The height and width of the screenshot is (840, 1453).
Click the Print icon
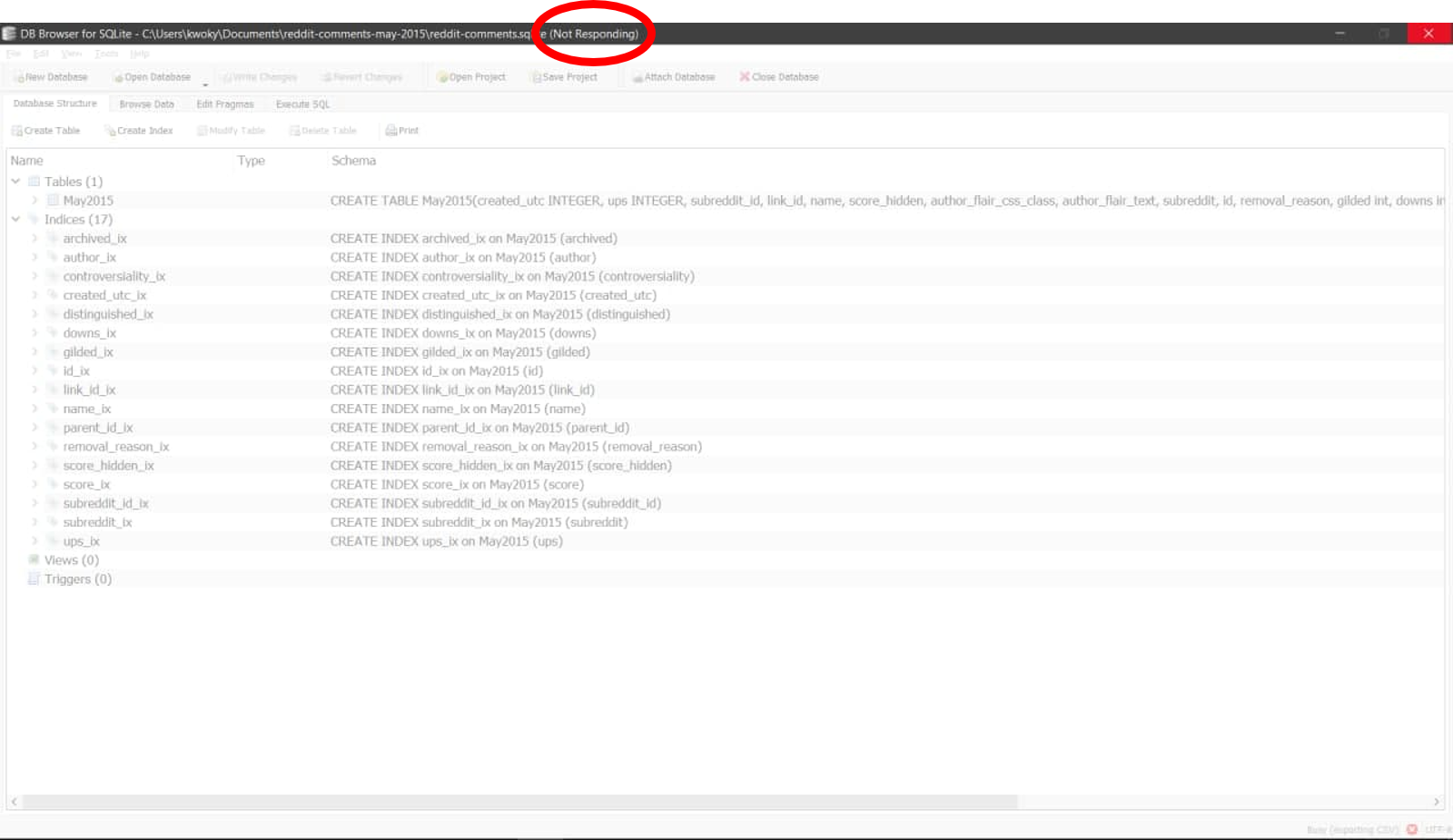click(391, 131)
